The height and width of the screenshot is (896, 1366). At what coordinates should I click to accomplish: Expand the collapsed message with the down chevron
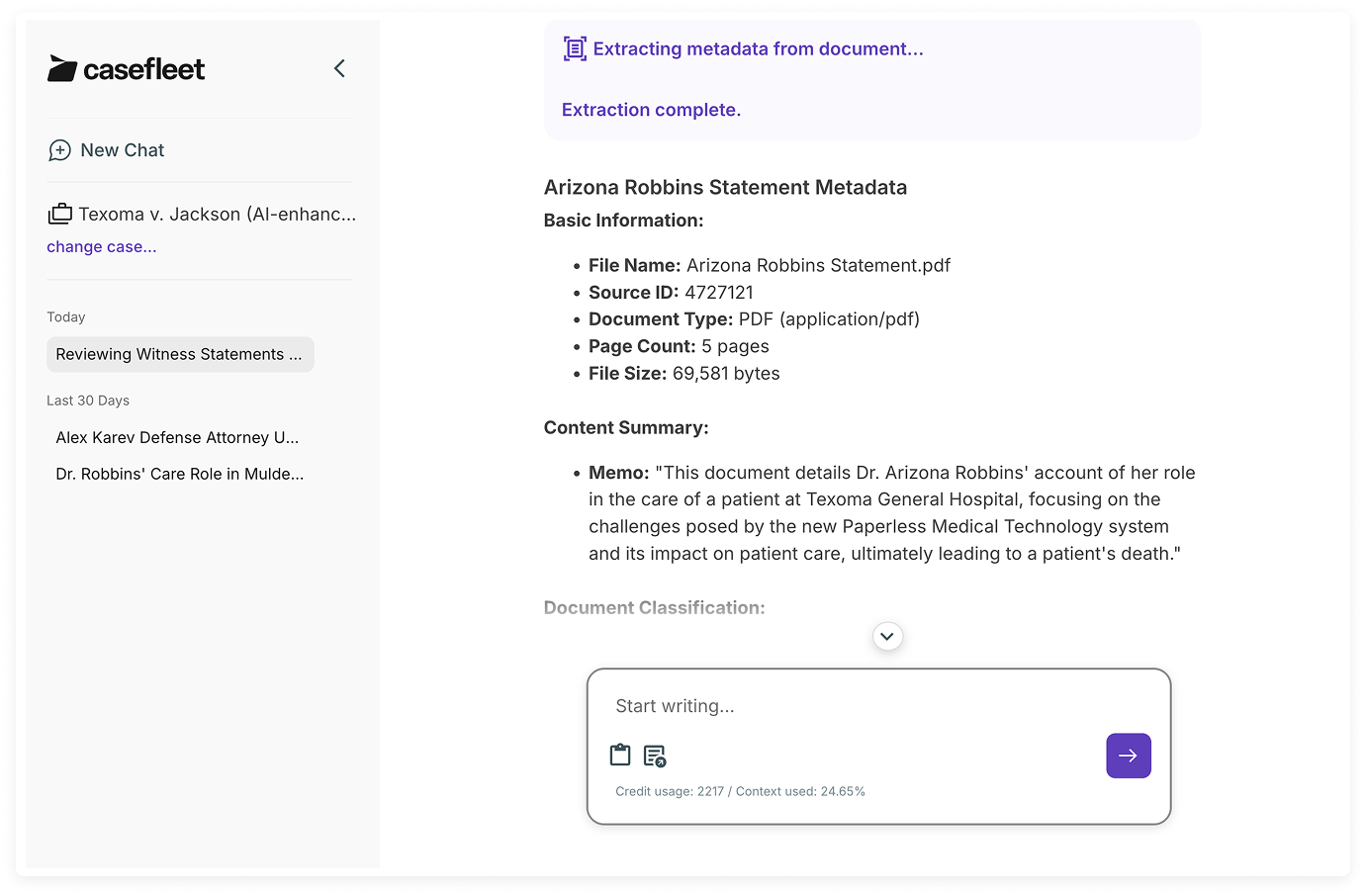887,636
